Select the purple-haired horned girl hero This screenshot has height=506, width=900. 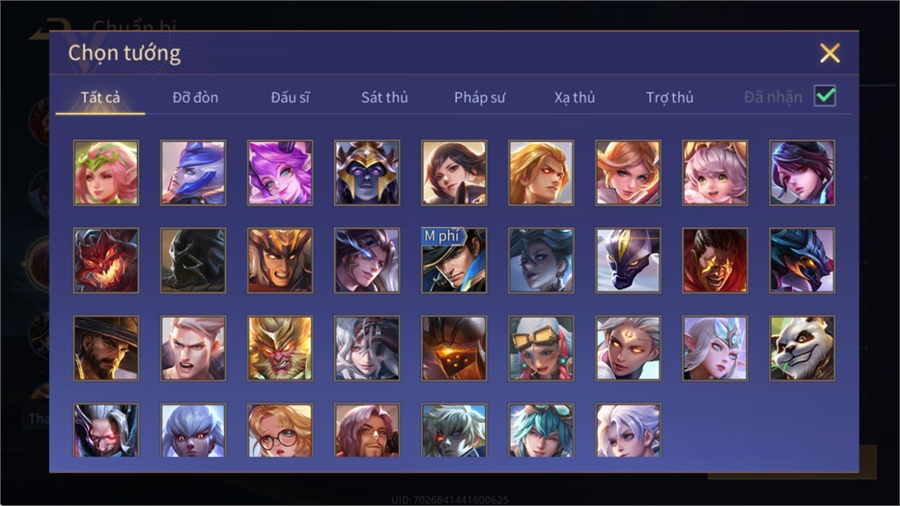coord(280,173)
